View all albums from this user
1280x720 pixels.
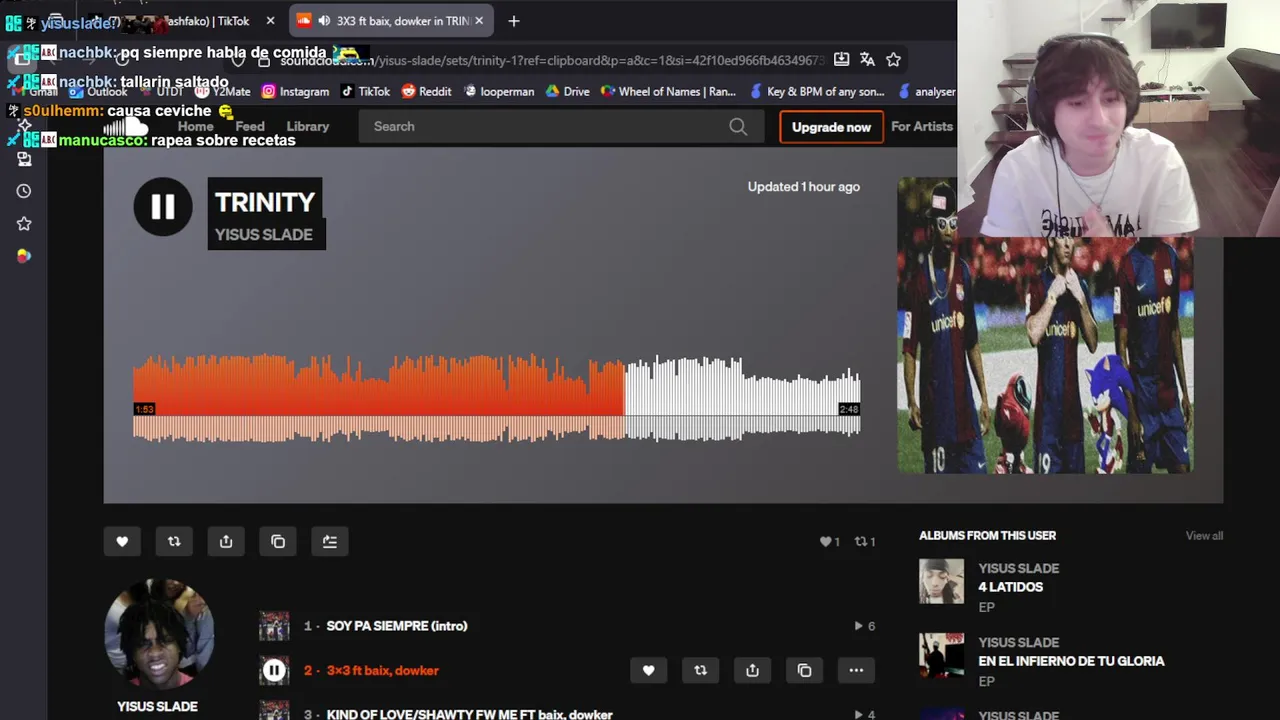(1204, 536)
